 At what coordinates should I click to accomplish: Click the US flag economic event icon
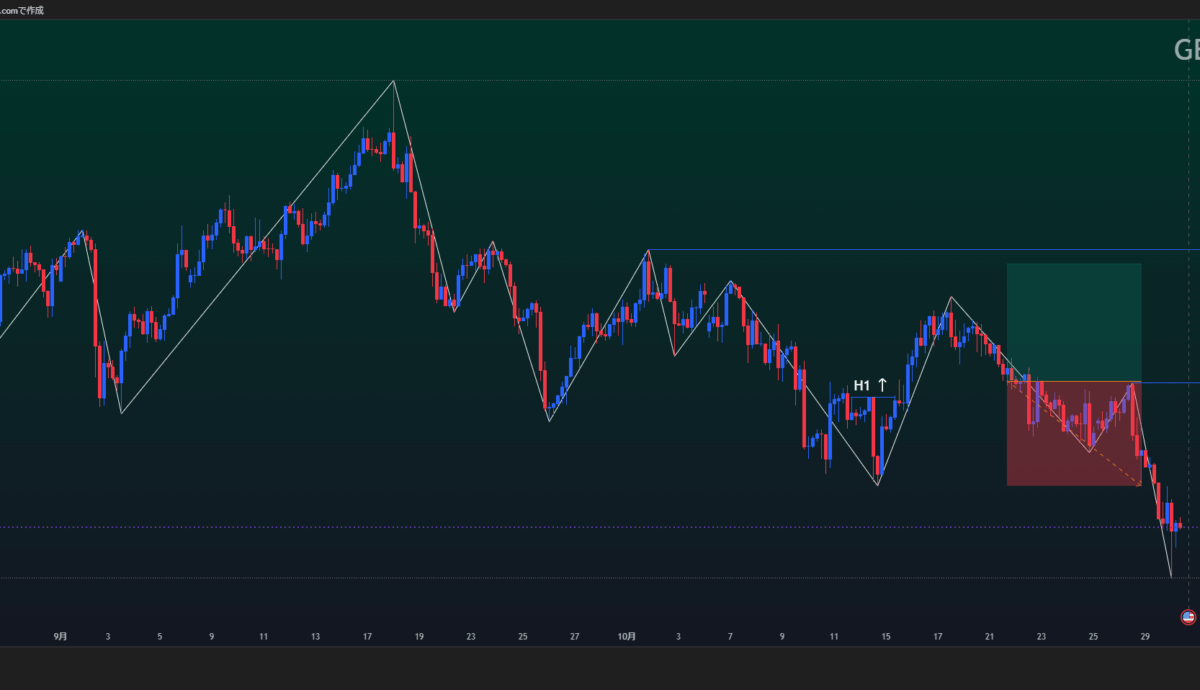click(1188, 617)
